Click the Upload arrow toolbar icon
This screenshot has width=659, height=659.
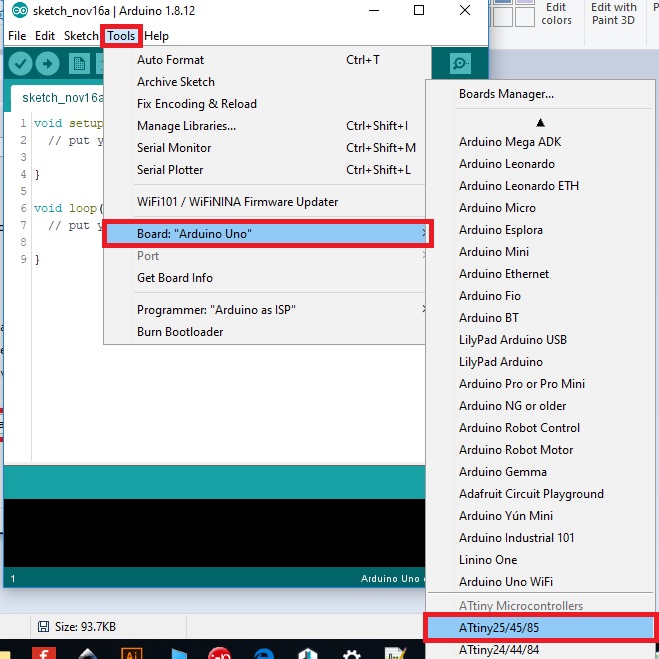[47, 64]
